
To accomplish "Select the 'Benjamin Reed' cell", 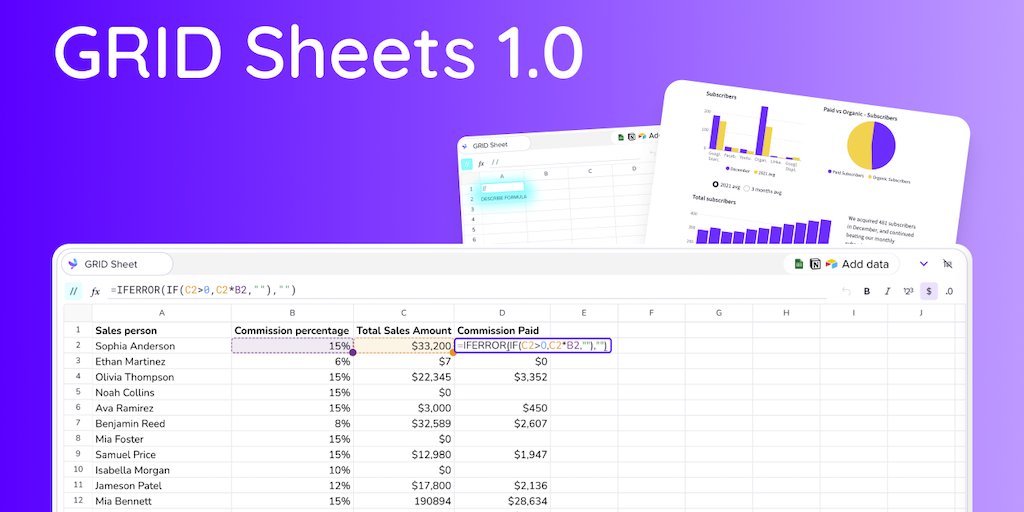I will coord(162,423).
